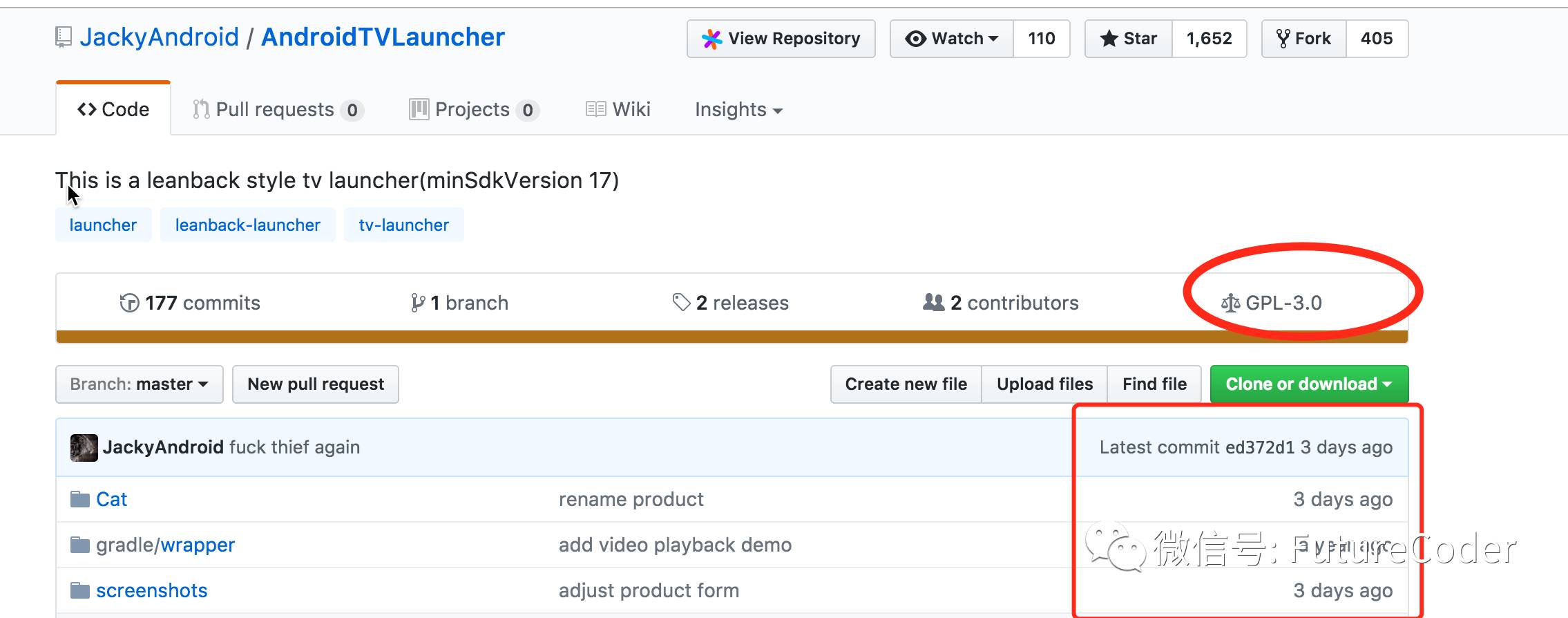This screenshot has width=1568, height=618.
Task: Open the 2 releases page
Action: [x=730, y=303]
